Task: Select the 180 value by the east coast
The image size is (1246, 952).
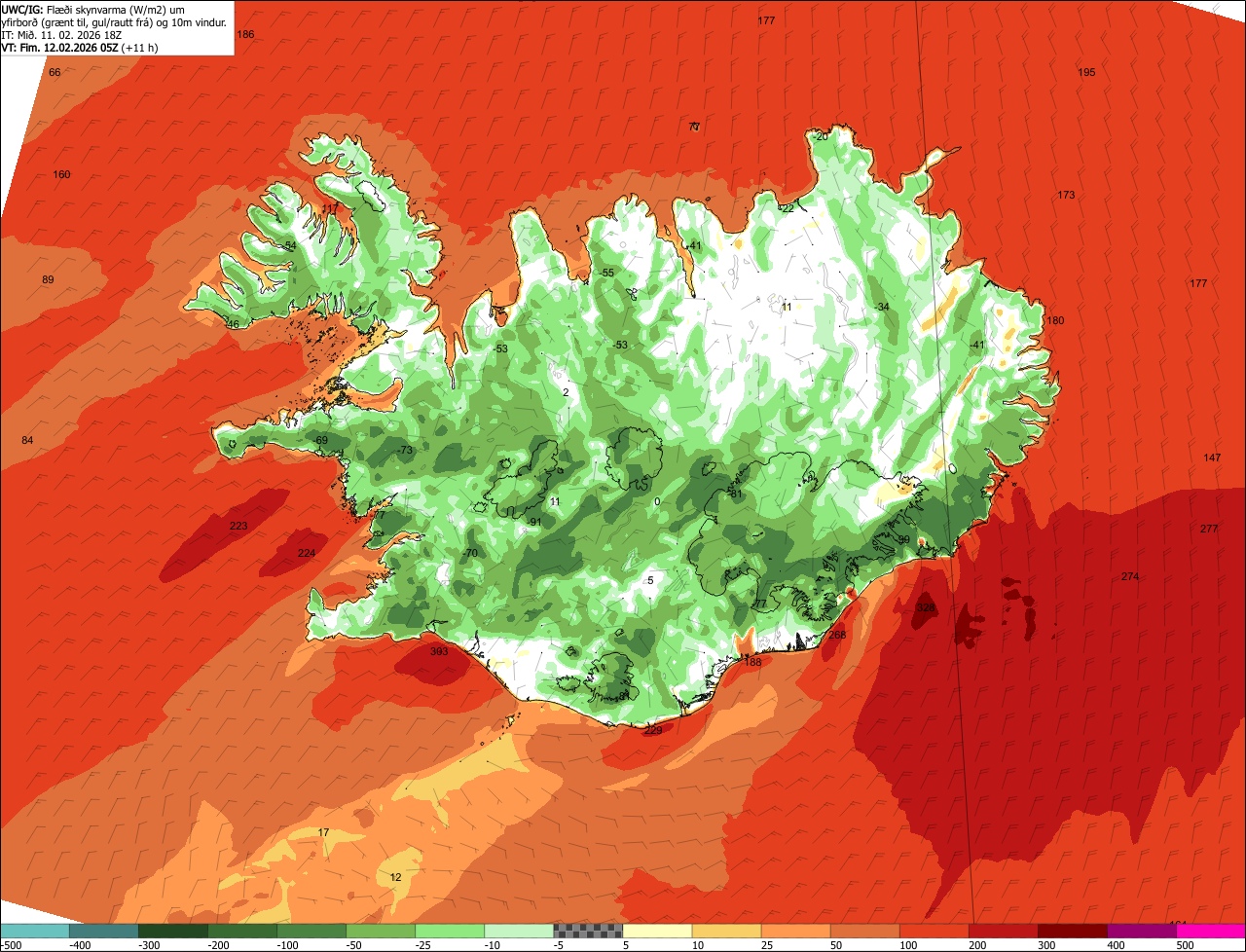Action: click(1055, 320)
